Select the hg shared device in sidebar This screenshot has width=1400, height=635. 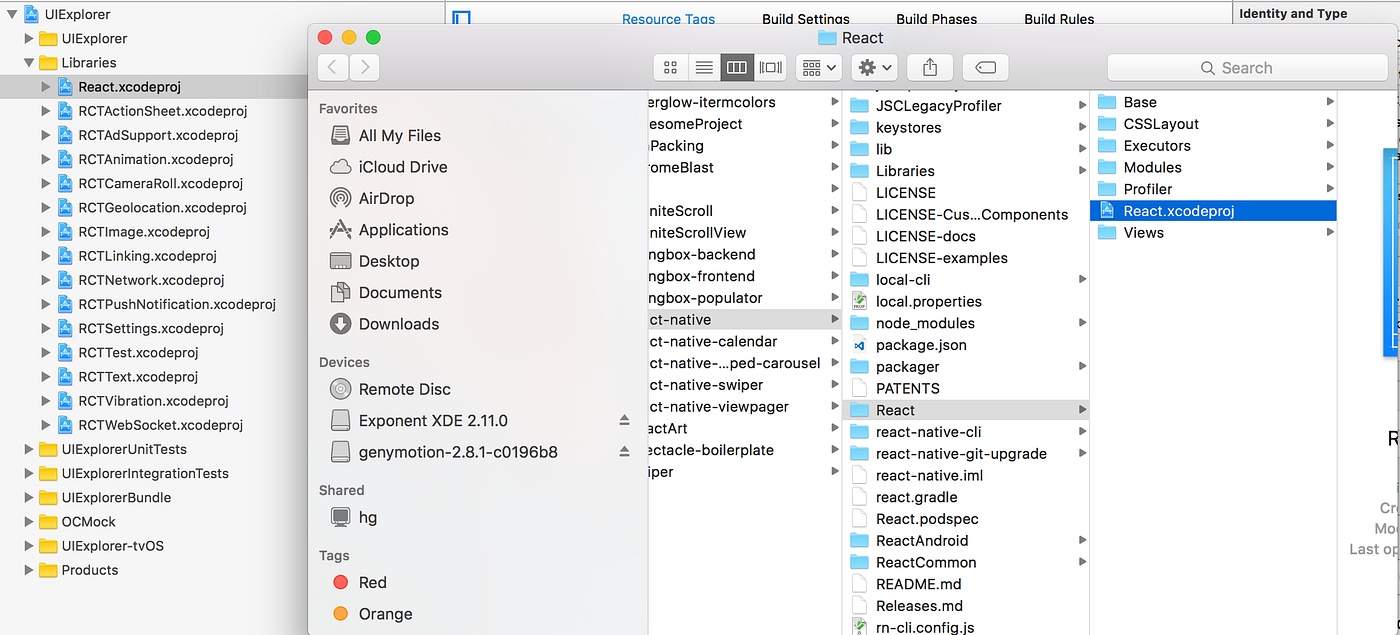(x=368, y=517)
